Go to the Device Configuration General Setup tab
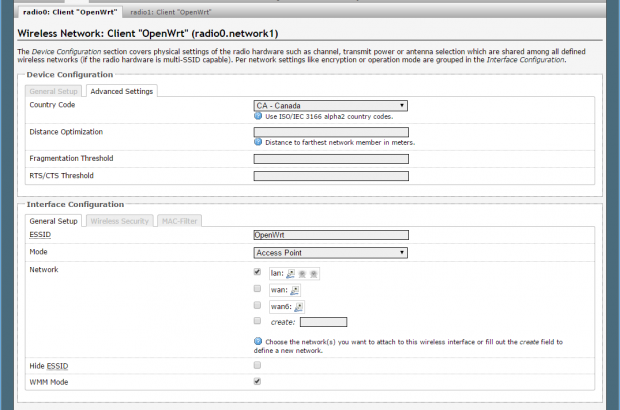 click(x=55, y=91)
